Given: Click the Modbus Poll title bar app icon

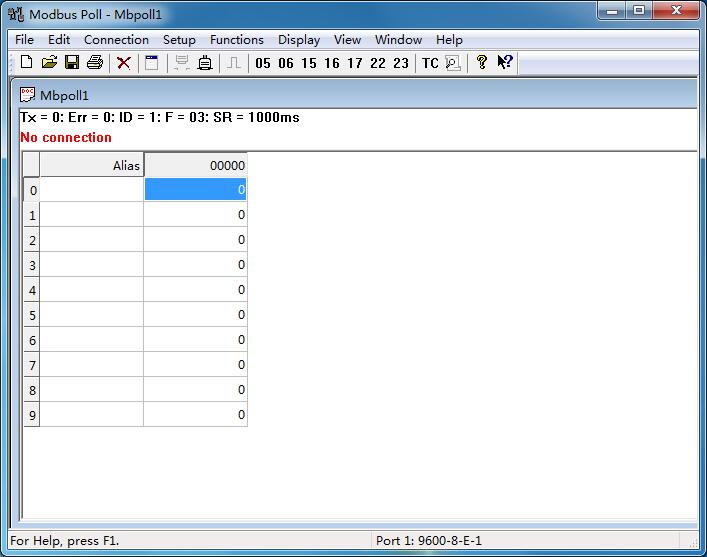Looking at the screenshot, I should [16, 14].
